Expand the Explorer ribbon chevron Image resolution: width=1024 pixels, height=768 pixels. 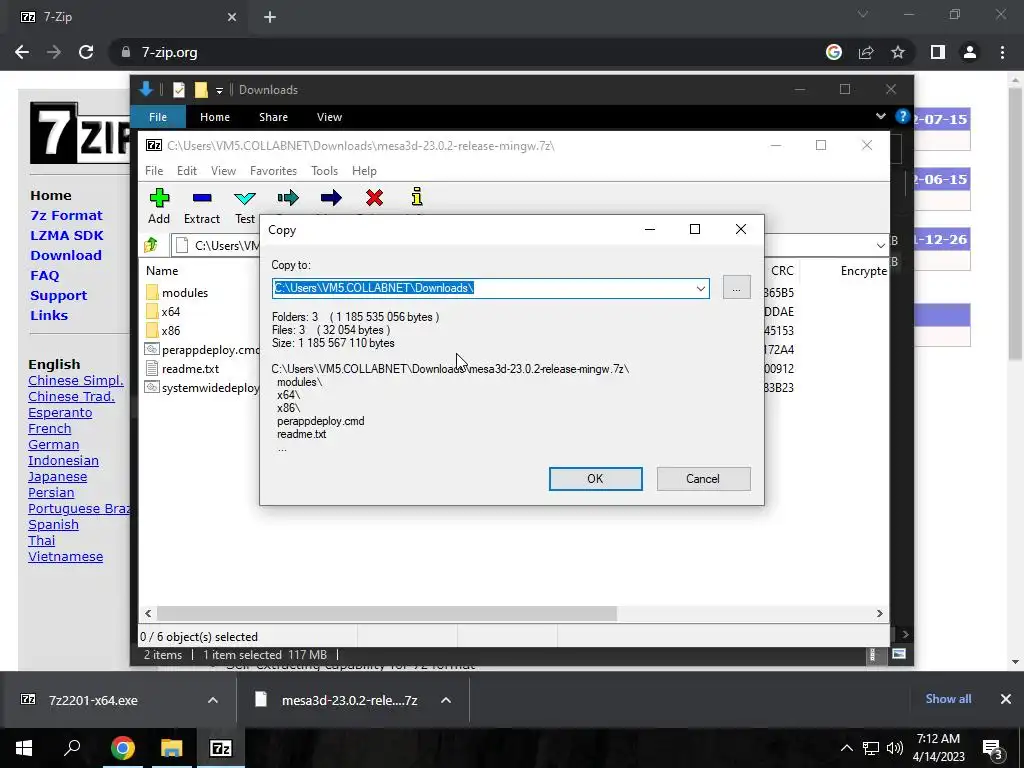point(880,116)
